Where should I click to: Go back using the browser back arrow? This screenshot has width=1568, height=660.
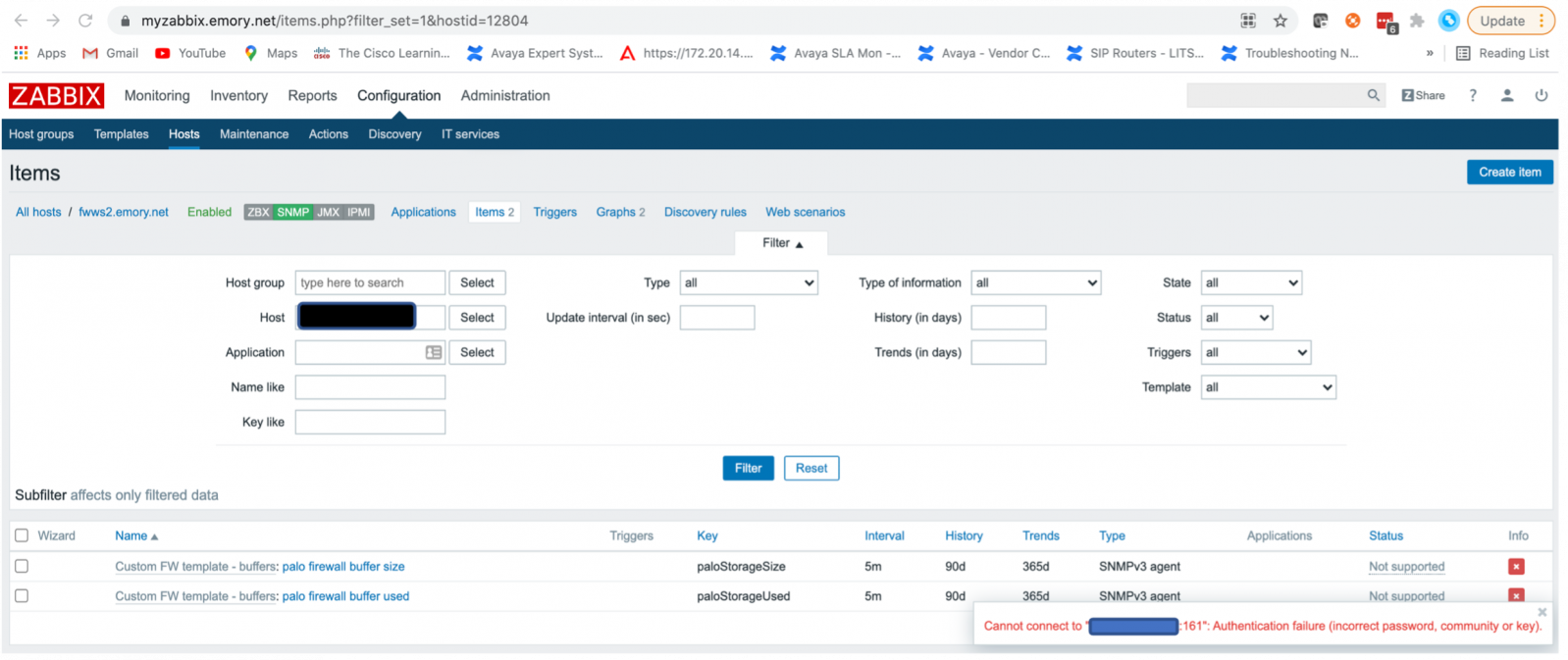coord(21,21)
